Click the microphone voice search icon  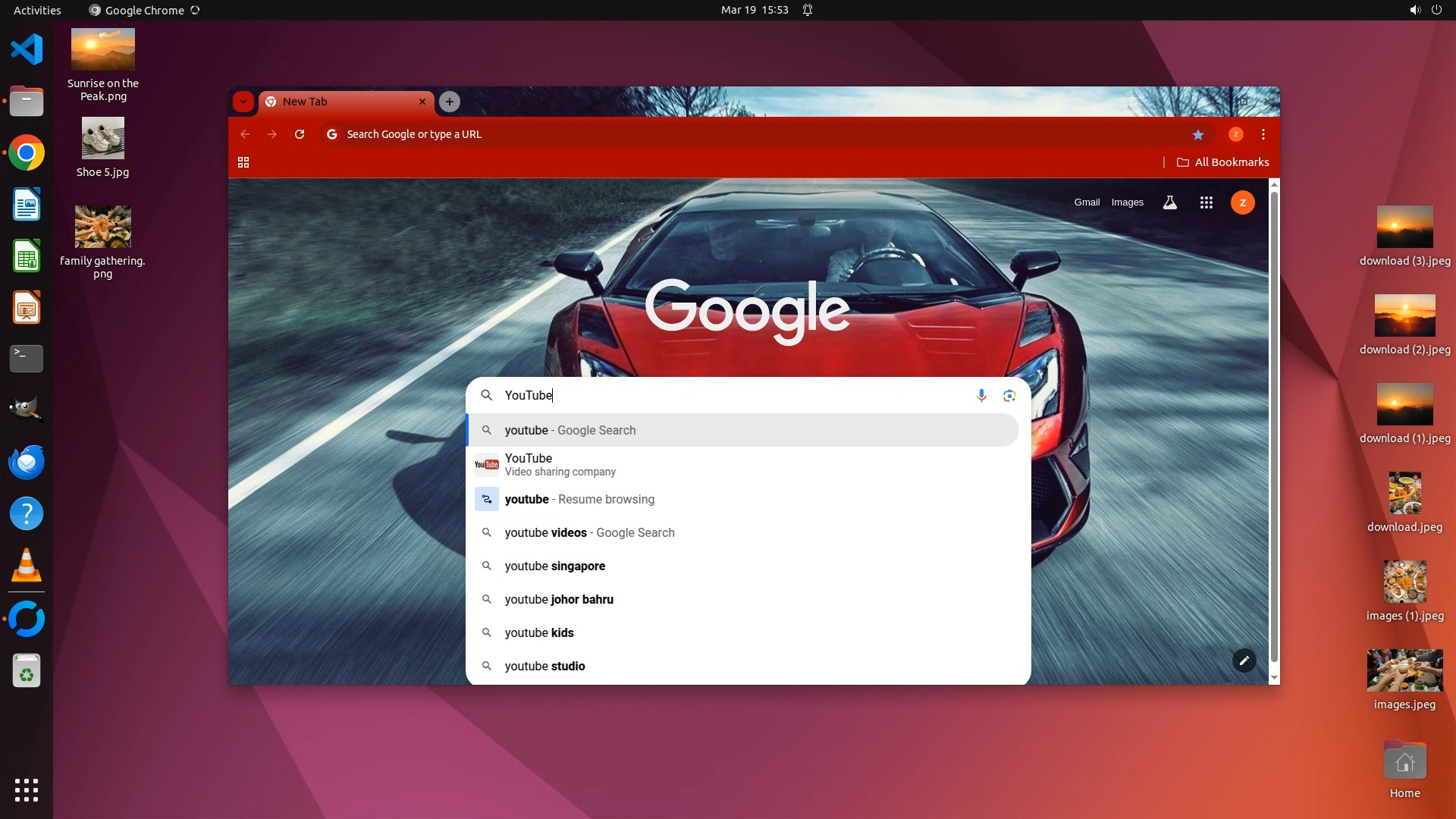coord(981,395)
